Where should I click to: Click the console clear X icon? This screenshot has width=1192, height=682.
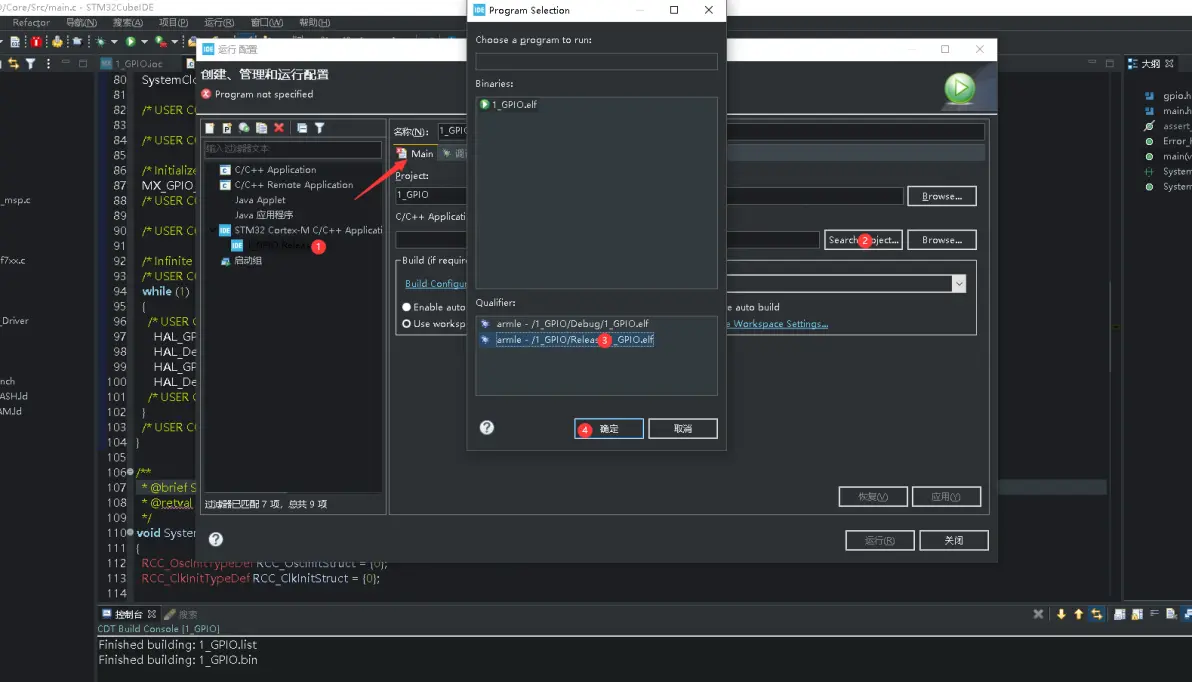(x=1038, y=614)
